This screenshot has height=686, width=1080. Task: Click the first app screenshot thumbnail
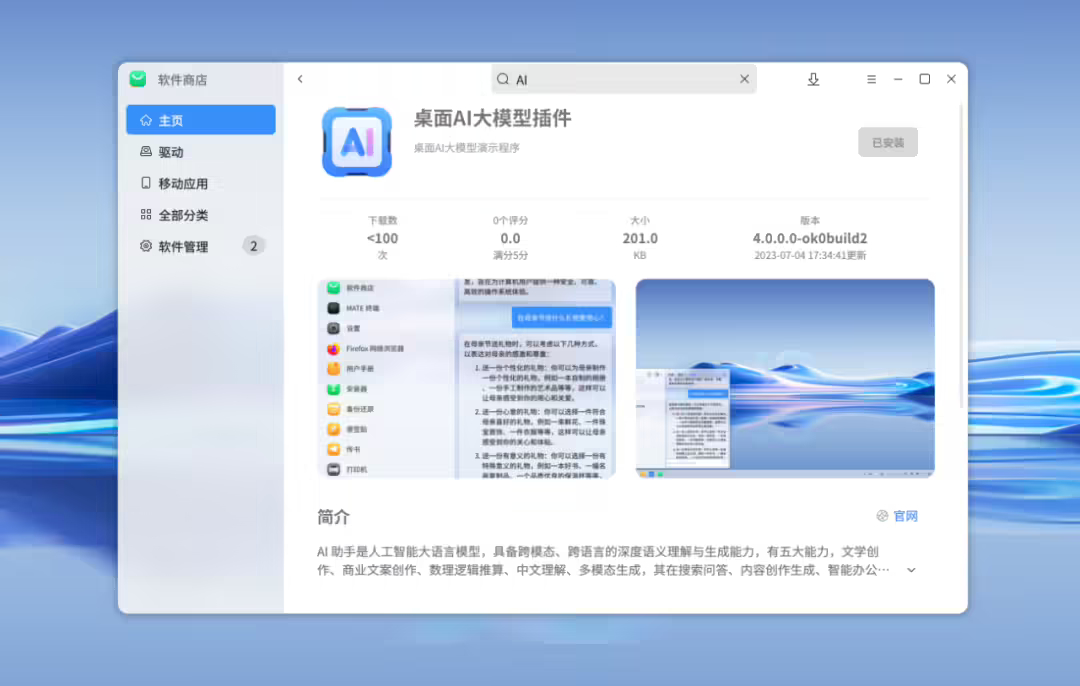click(x=467, y=379)
